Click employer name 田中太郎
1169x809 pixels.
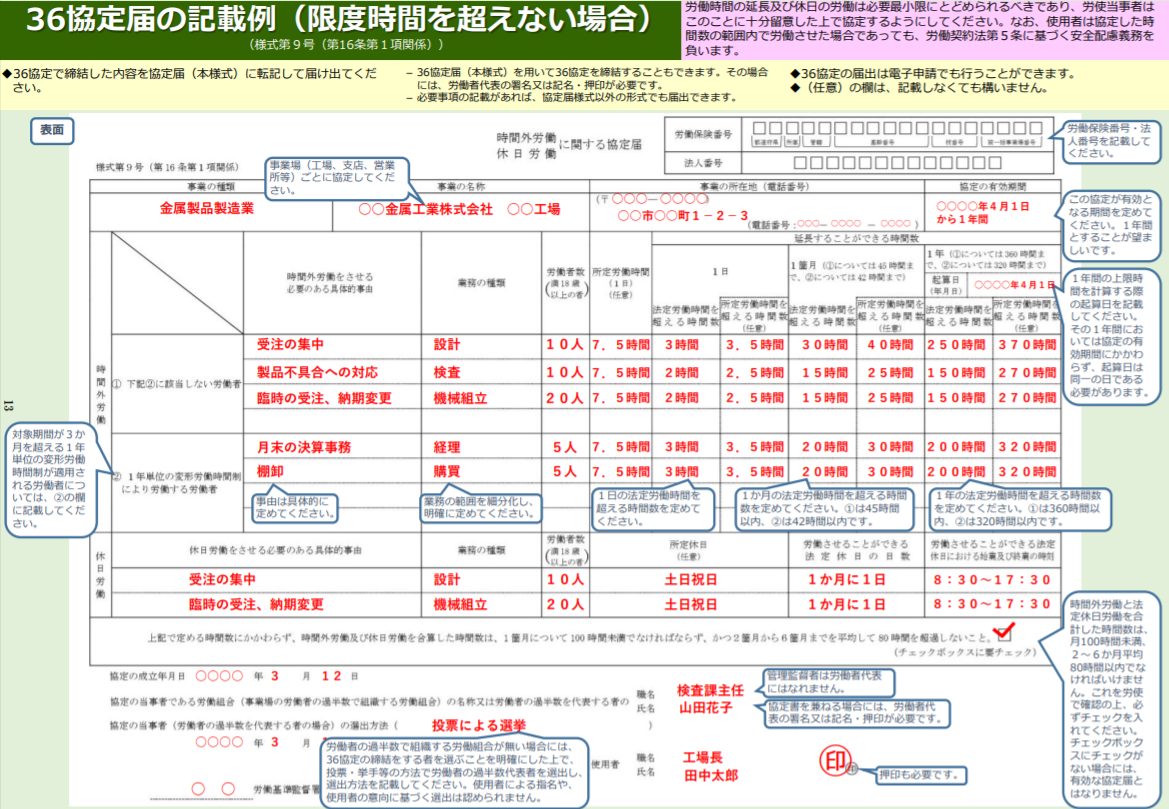(710, 775)
